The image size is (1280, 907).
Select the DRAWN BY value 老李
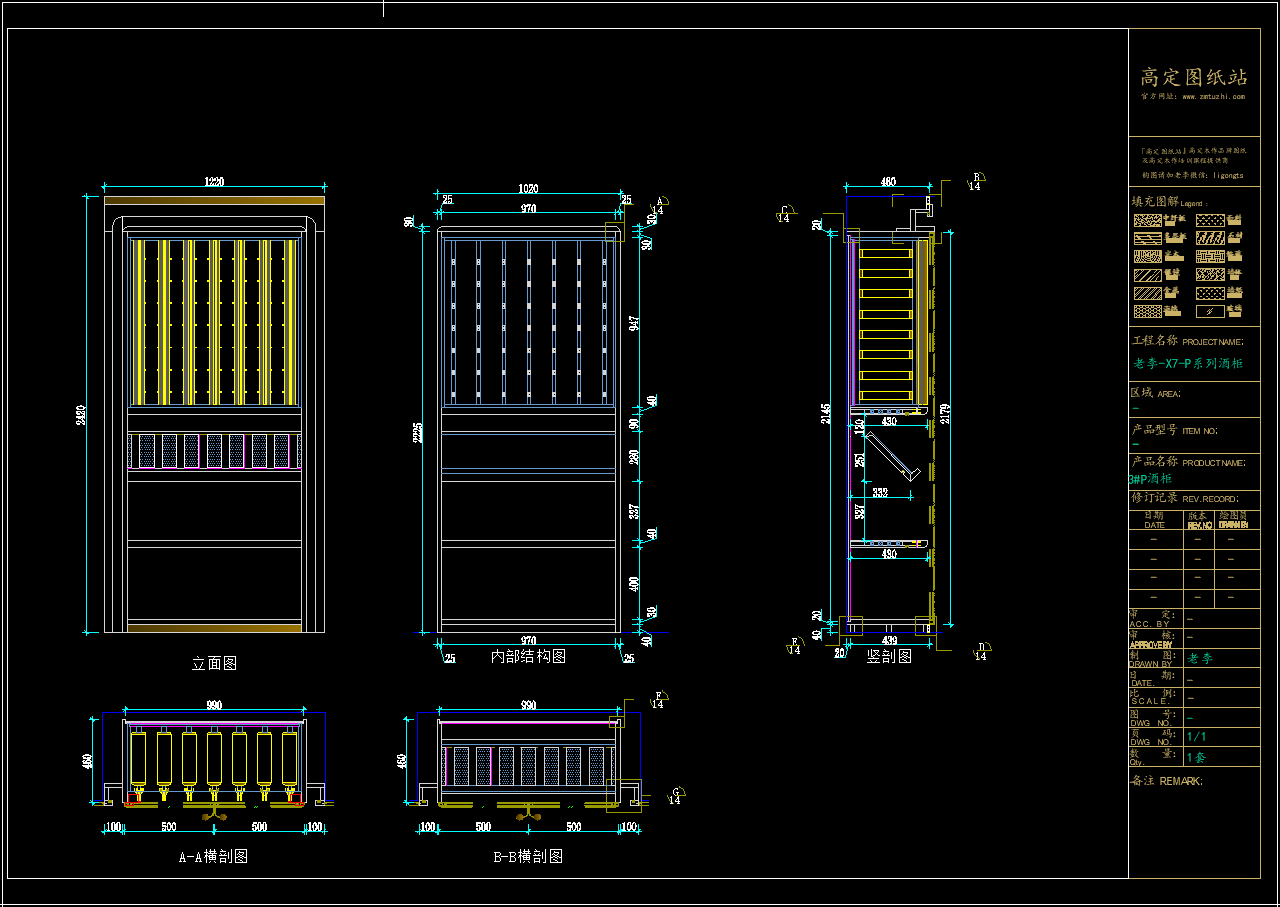(x=1199, y=658)
